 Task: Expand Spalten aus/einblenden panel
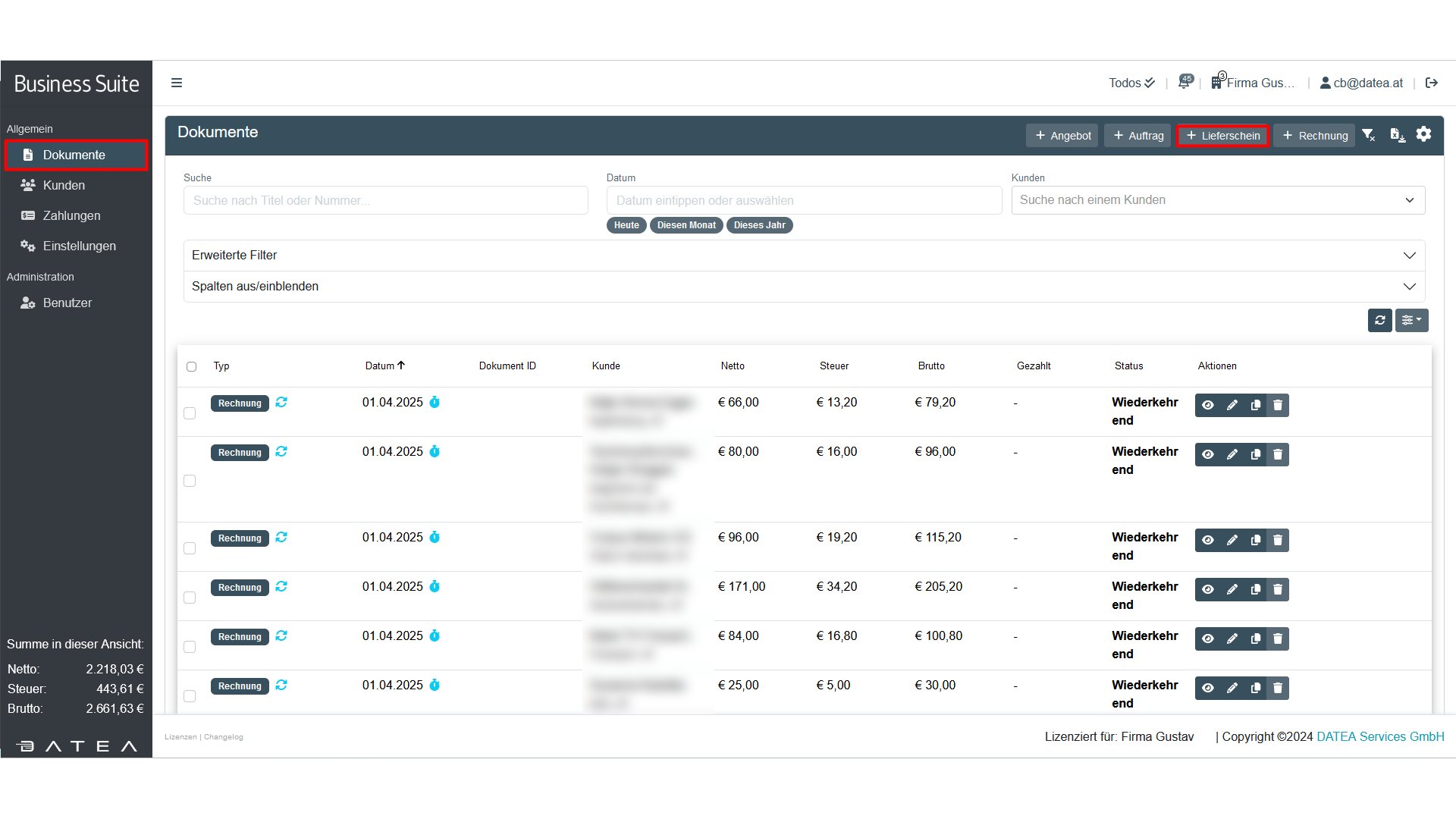804,287
